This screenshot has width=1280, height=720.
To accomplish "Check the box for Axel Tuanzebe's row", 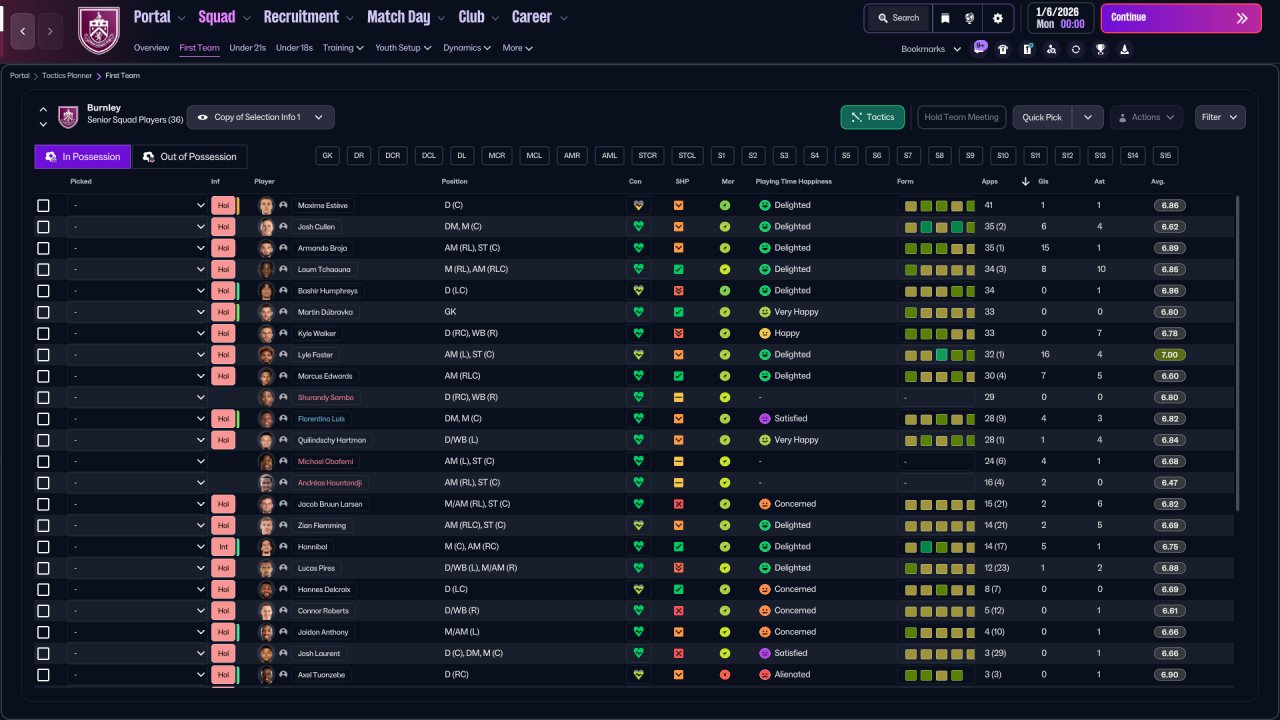I will [x=43, y=675].
